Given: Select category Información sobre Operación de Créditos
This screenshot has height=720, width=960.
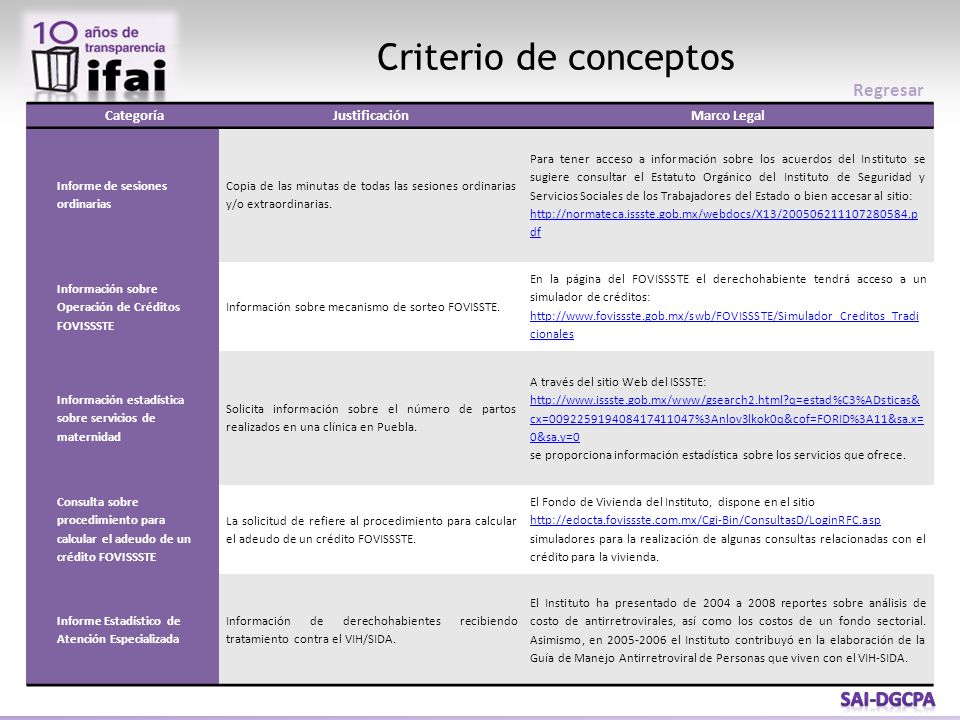Looking at the screenshot, I should tap(118, 307).
